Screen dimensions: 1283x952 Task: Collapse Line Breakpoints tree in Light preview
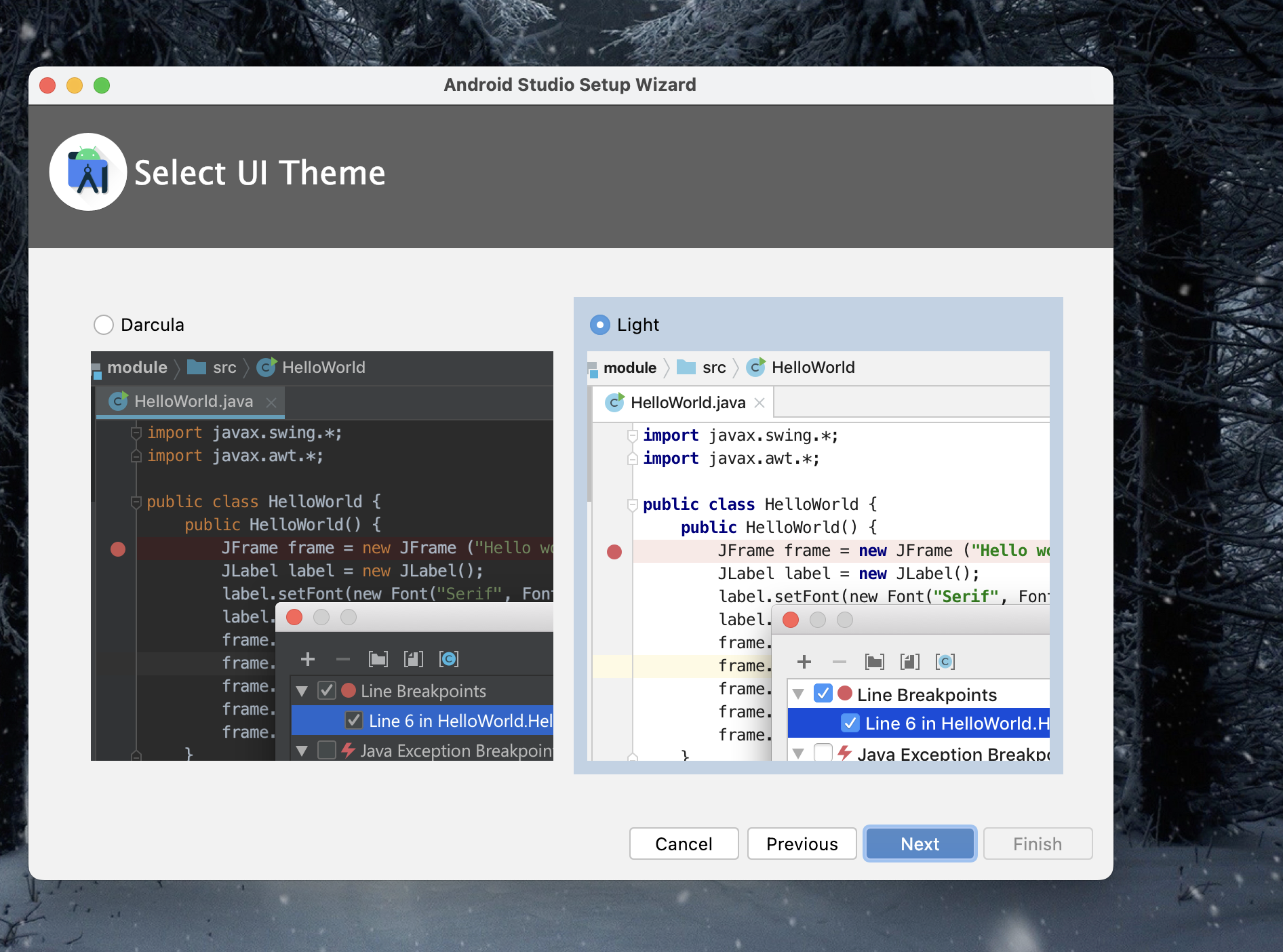click(799, 694)
